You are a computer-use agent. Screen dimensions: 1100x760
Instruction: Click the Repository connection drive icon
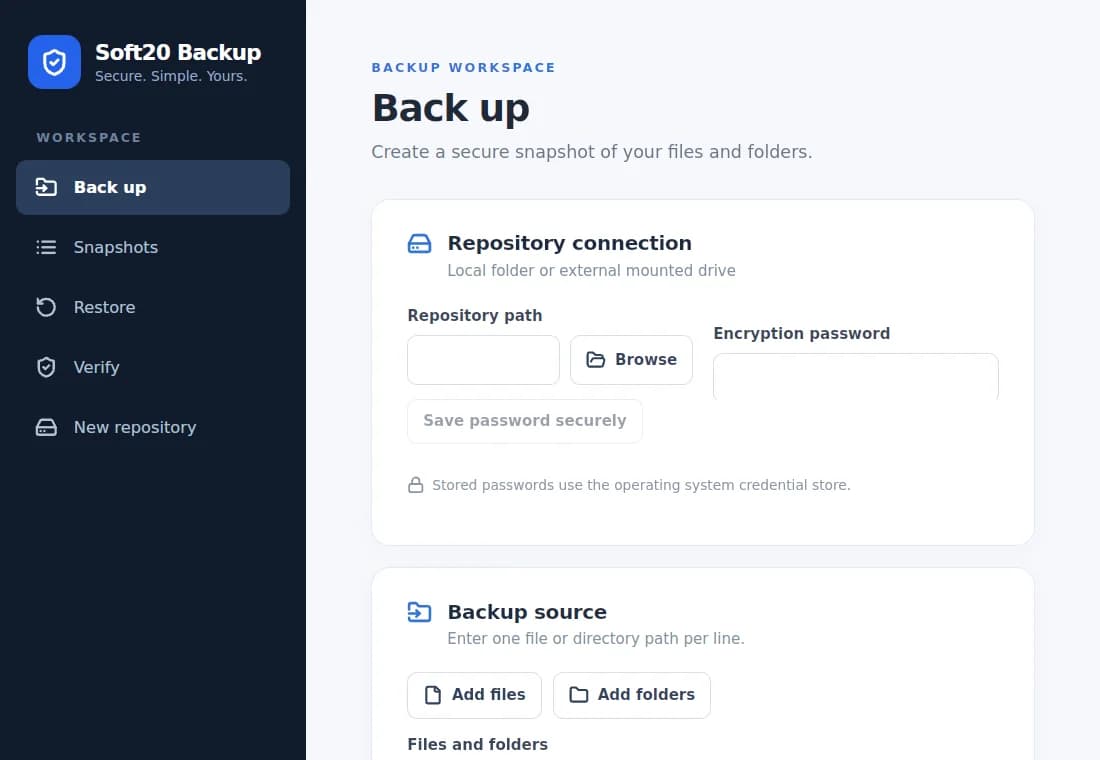point(420,244)
